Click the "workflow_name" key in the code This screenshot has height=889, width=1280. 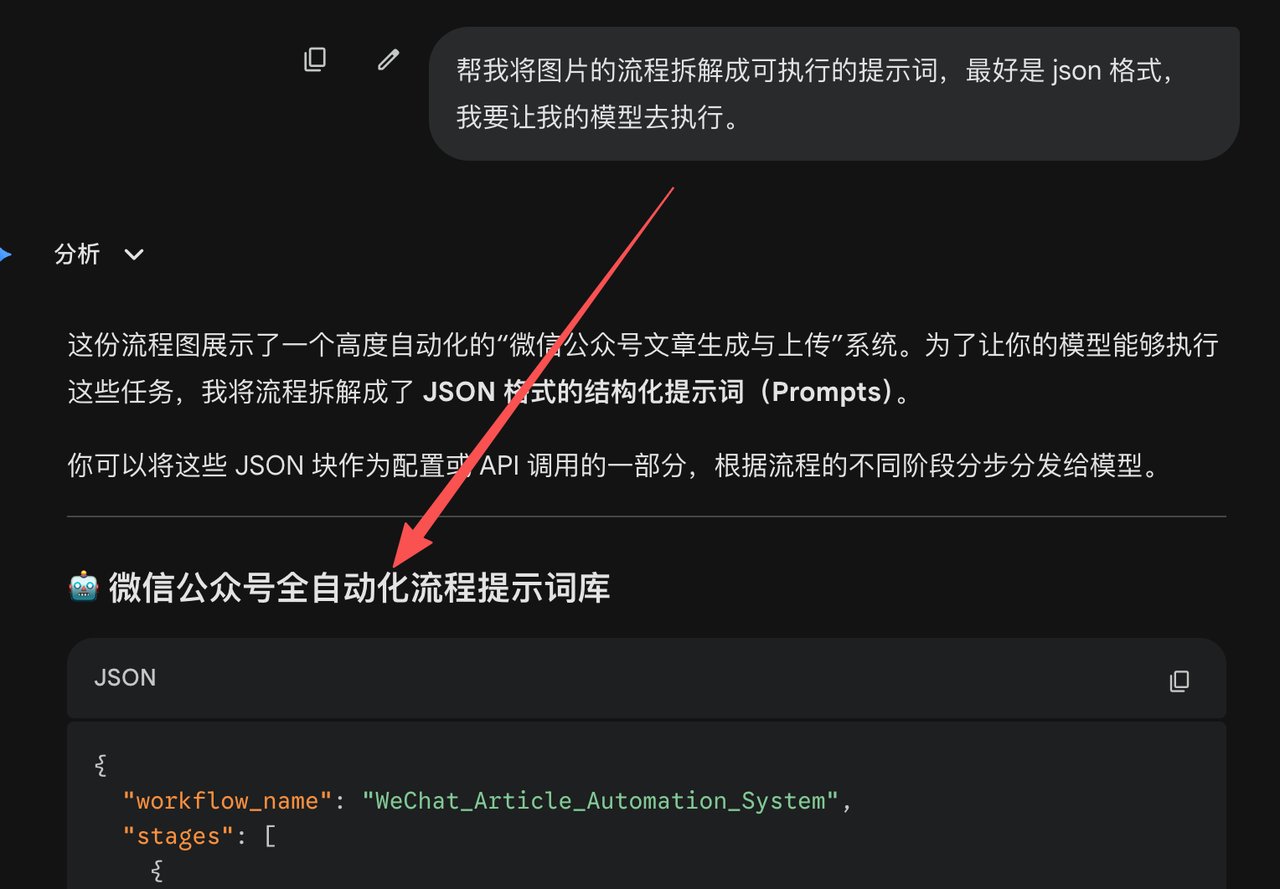tap(227, 801)
